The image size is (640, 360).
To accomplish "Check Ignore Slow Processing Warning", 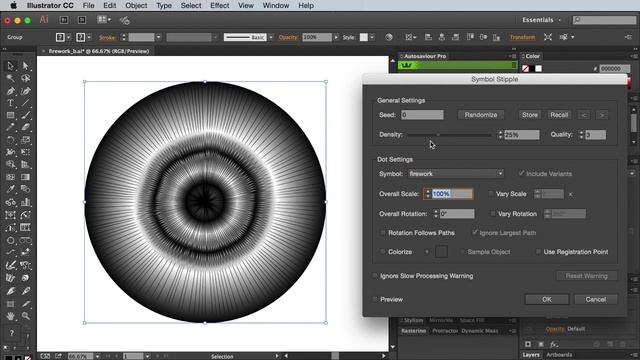I will (x=375, y=276).
